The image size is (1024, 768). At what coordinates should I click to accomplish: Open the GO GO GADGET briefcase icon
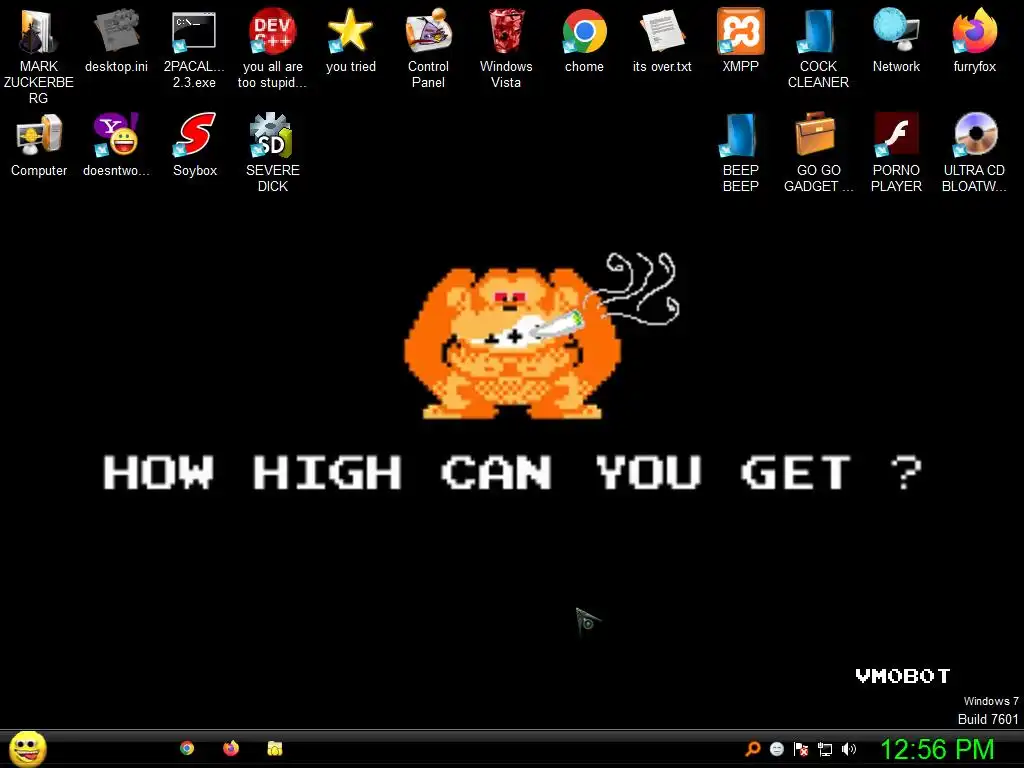818,135
